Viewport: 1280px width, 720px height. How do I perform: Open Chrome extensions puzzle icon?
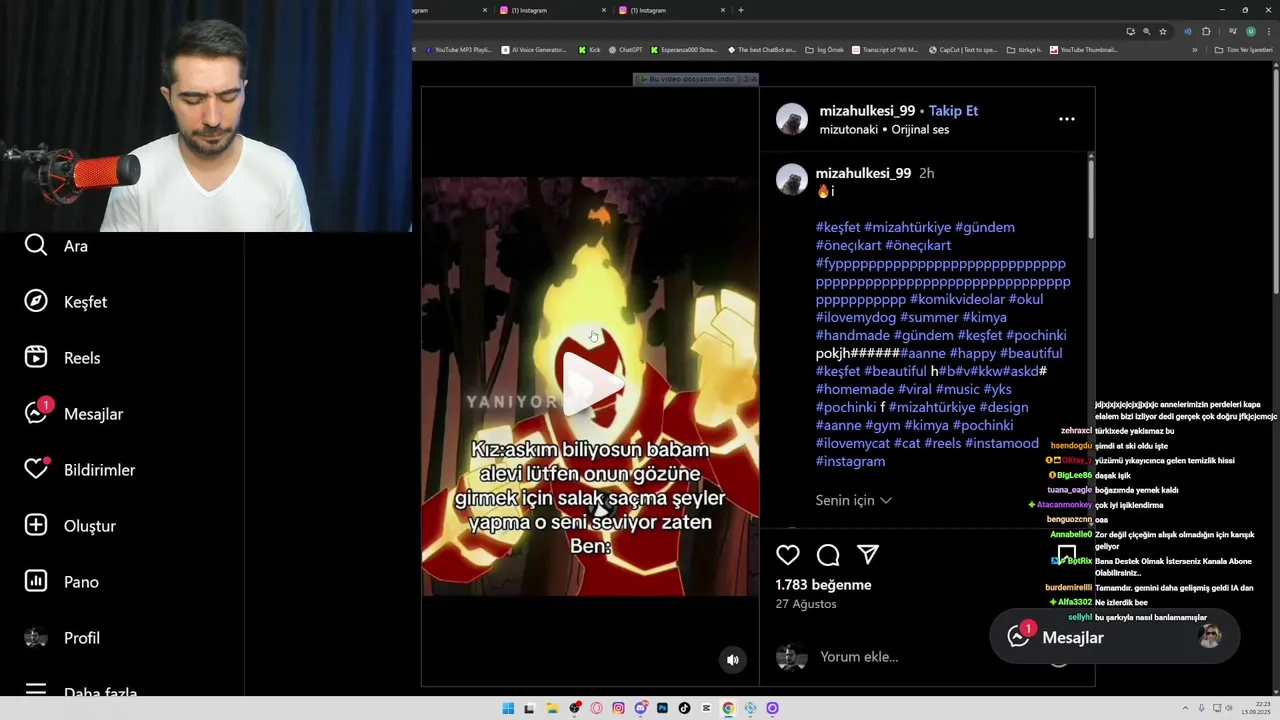[1206, 31]
